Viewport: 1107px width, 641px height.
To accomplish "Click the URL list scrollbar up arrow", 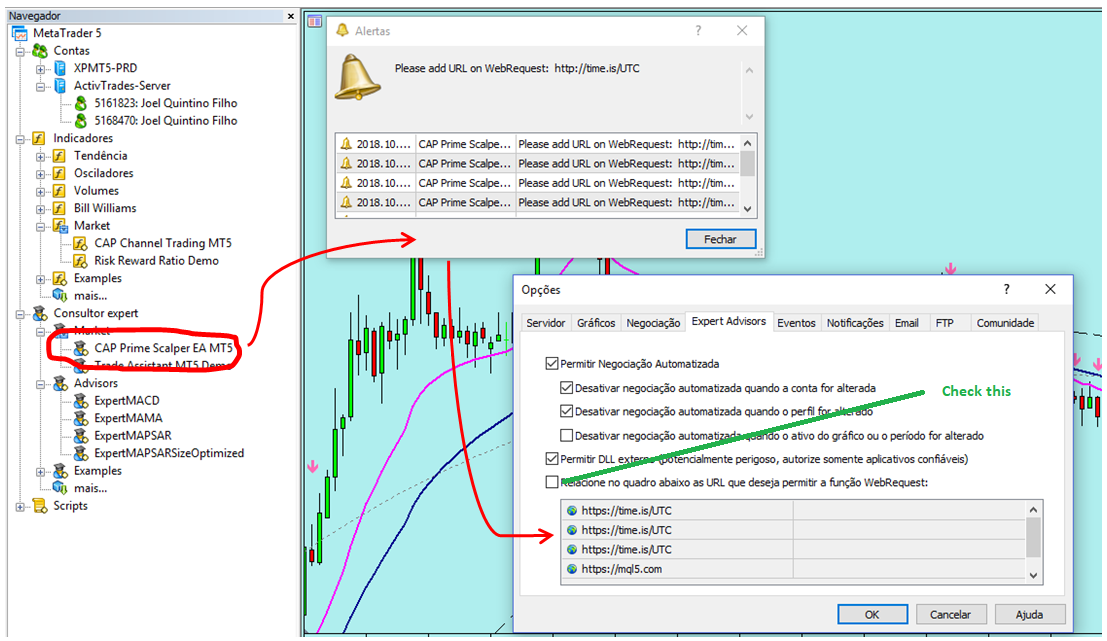I will [x=1034, y=510].
